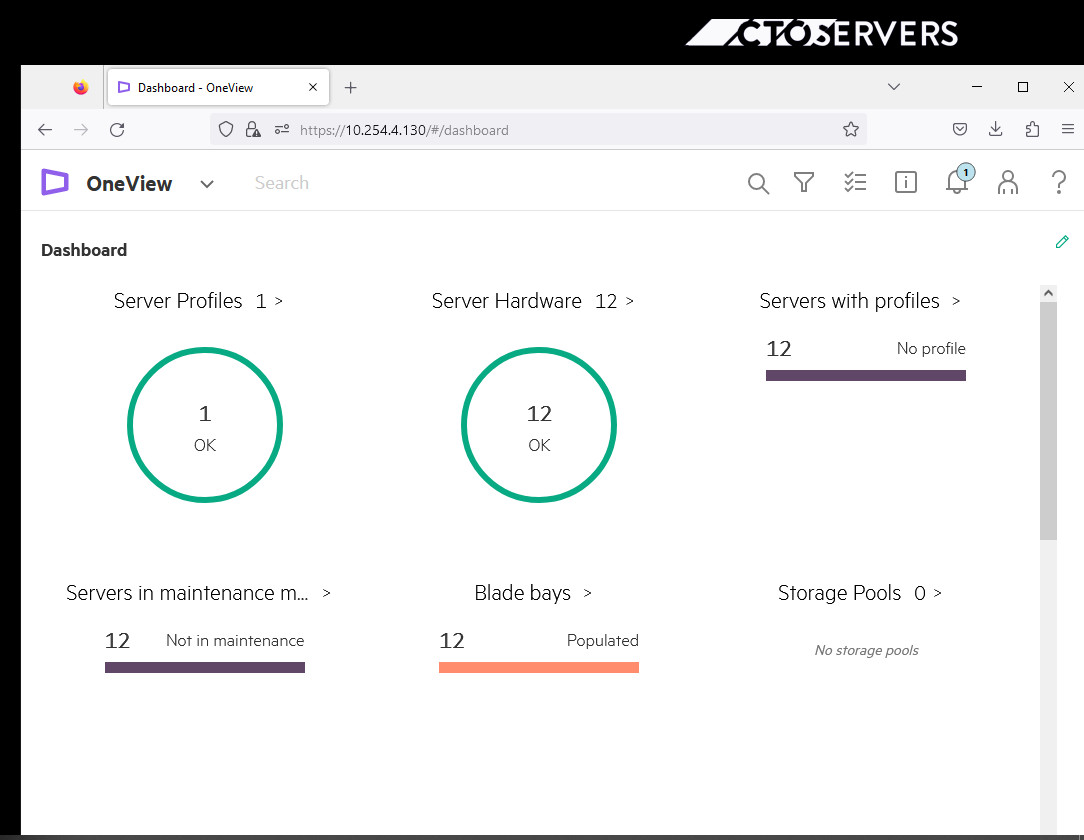The width and height of the screenshot is (1084, 840).
Task: Click the No profile purple bar
Action: point(866,375)
